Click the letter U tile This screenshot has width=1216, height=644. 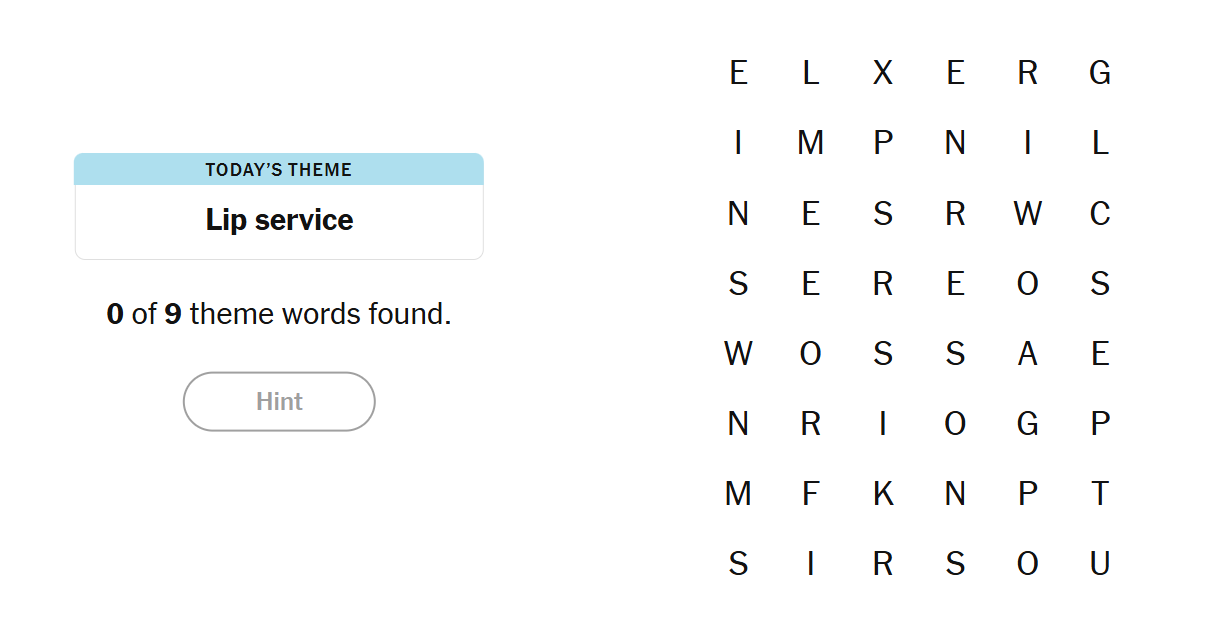1100,564
